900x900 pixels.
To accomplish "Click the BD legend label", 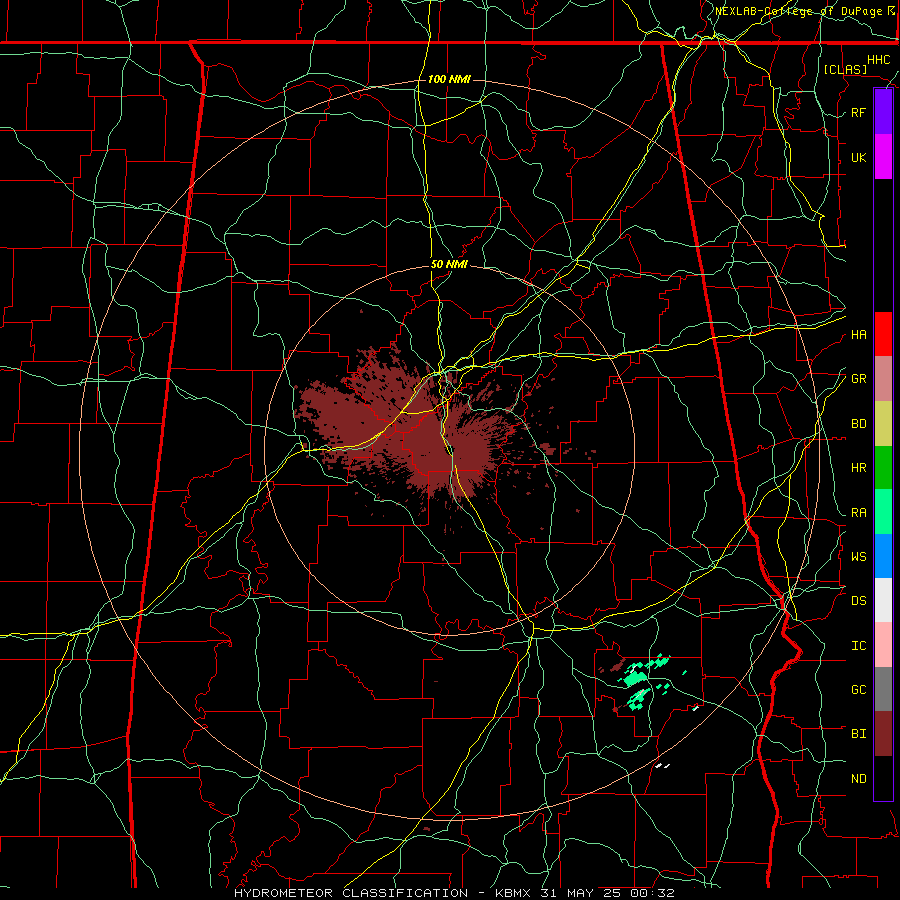I will [x=858, y=424].
